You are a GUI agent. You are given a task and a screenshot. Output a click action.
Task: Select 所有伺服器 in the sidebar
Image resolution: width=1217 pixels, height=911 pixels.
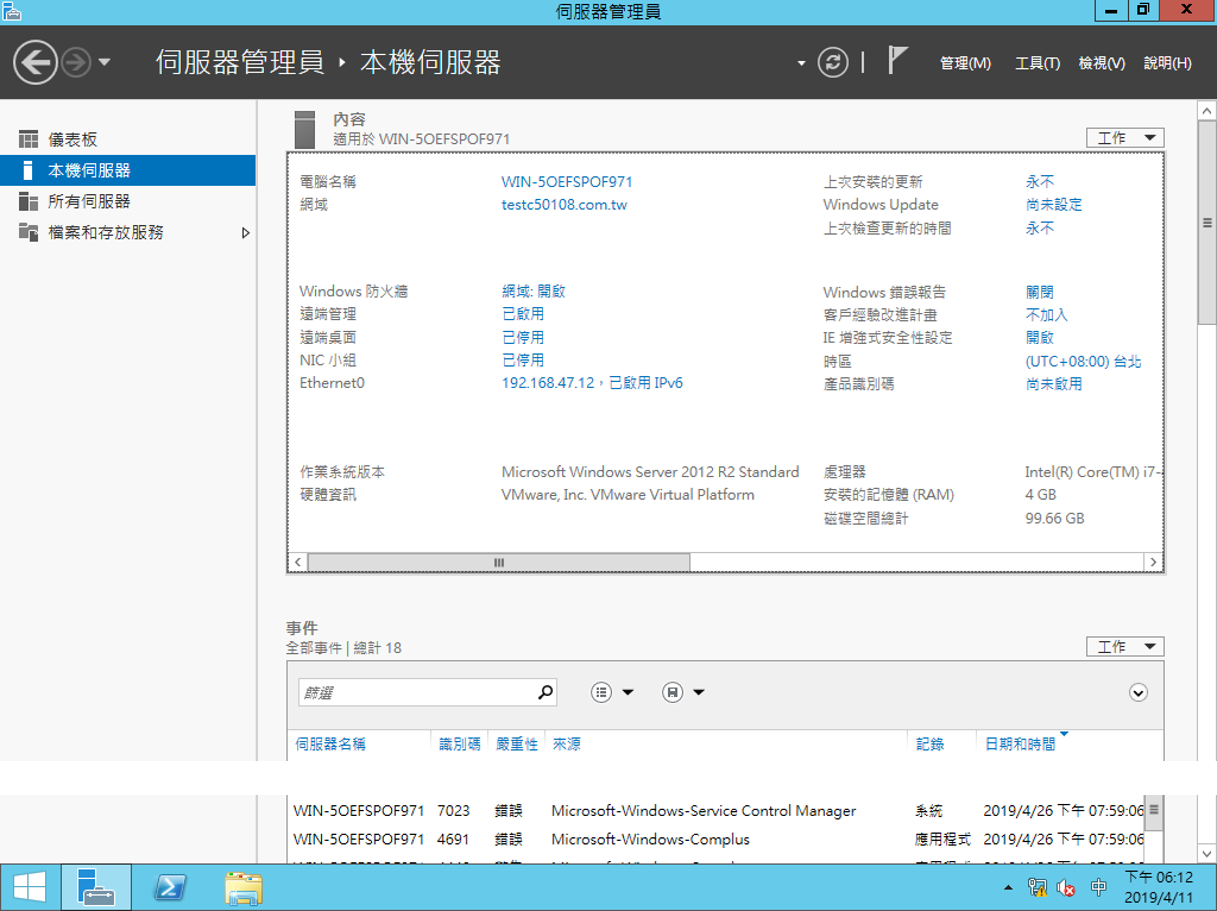pyautogui.click(x=128, y=202)
